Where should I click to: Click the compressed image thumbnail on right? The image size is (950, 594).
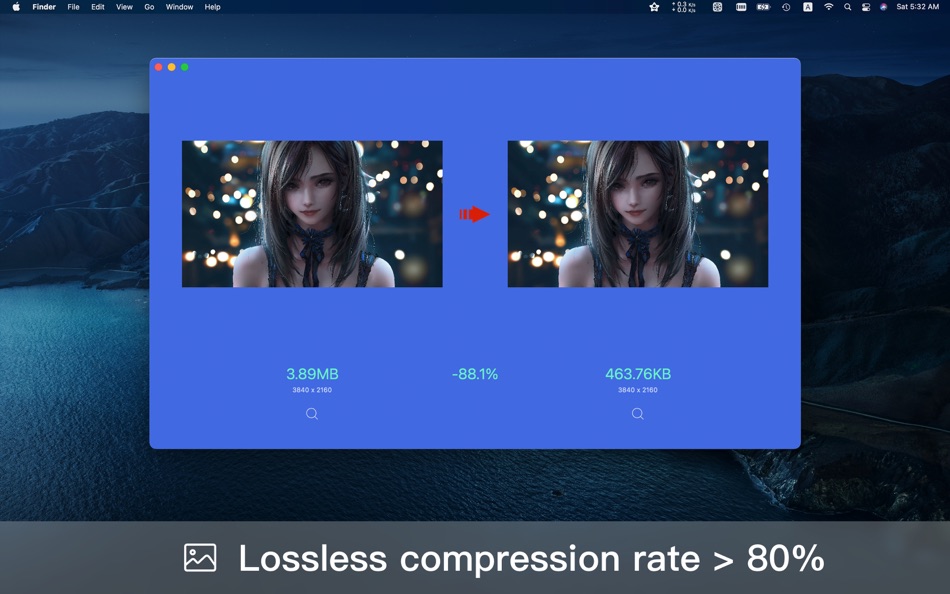[x=638, y=214]
